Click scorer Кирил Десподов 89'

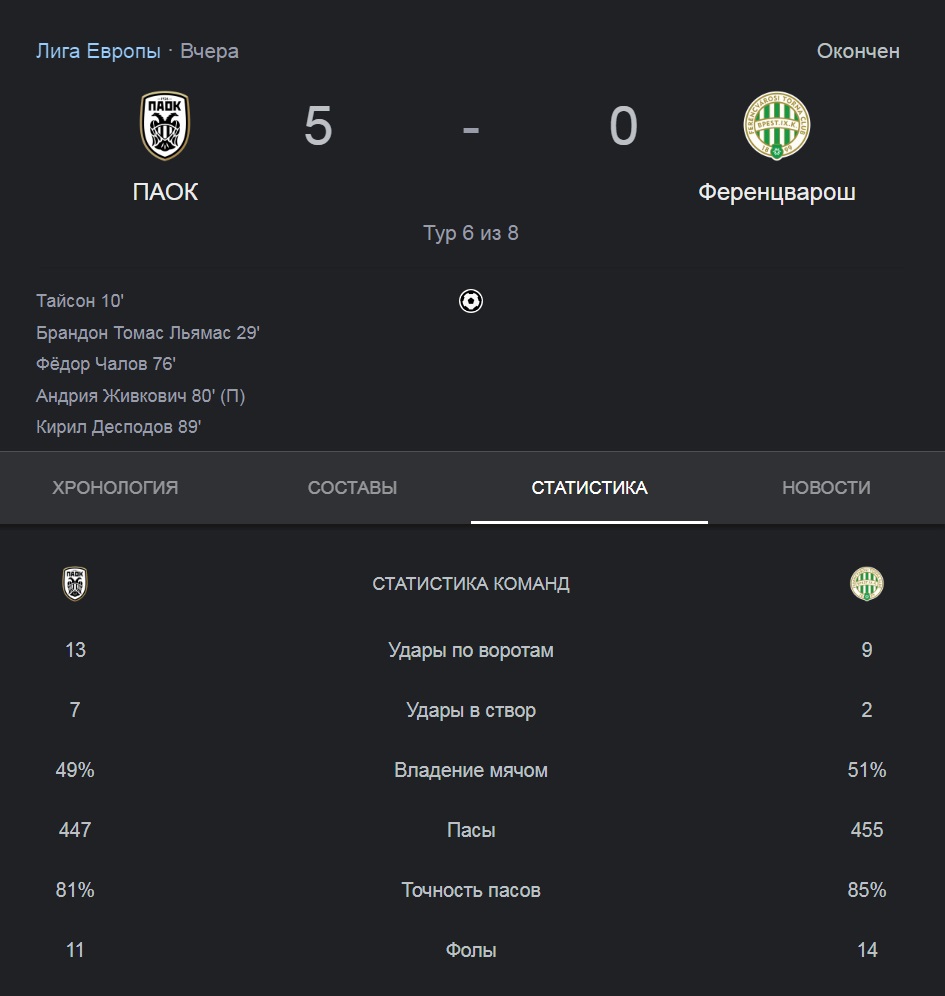tap(119, 427)
